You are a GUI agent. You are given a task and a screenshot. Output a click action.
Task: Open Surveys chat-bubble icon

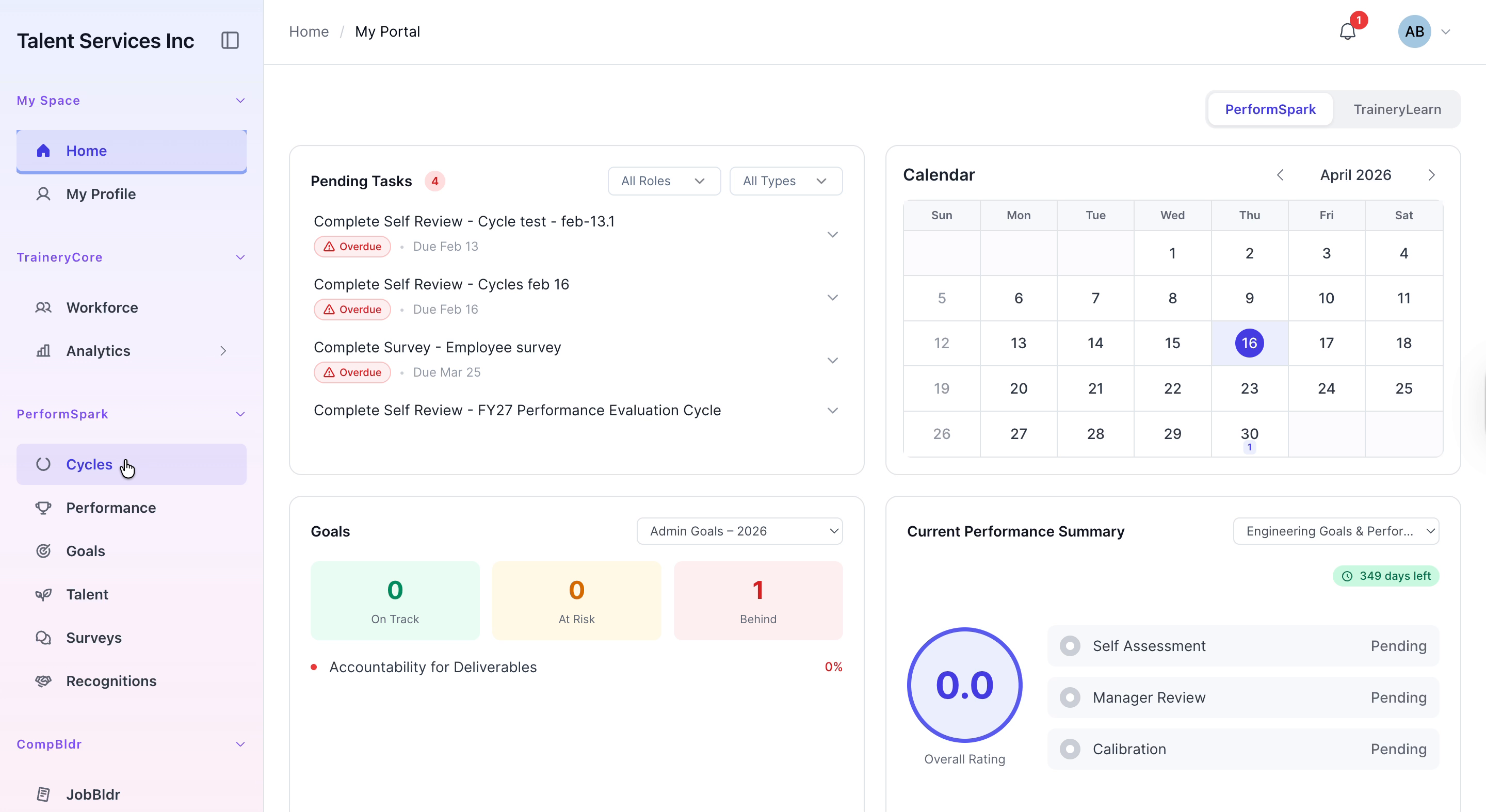pos(43,637)
